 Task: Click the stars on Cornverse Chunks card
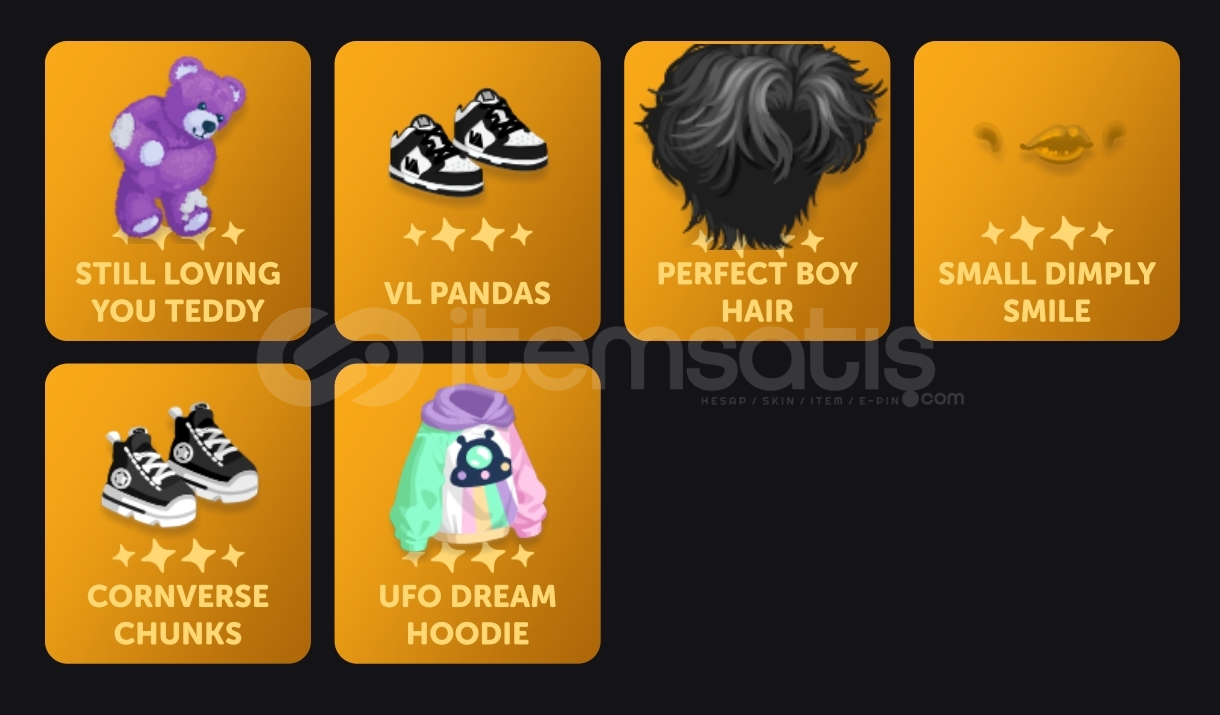tap(179, 556)
